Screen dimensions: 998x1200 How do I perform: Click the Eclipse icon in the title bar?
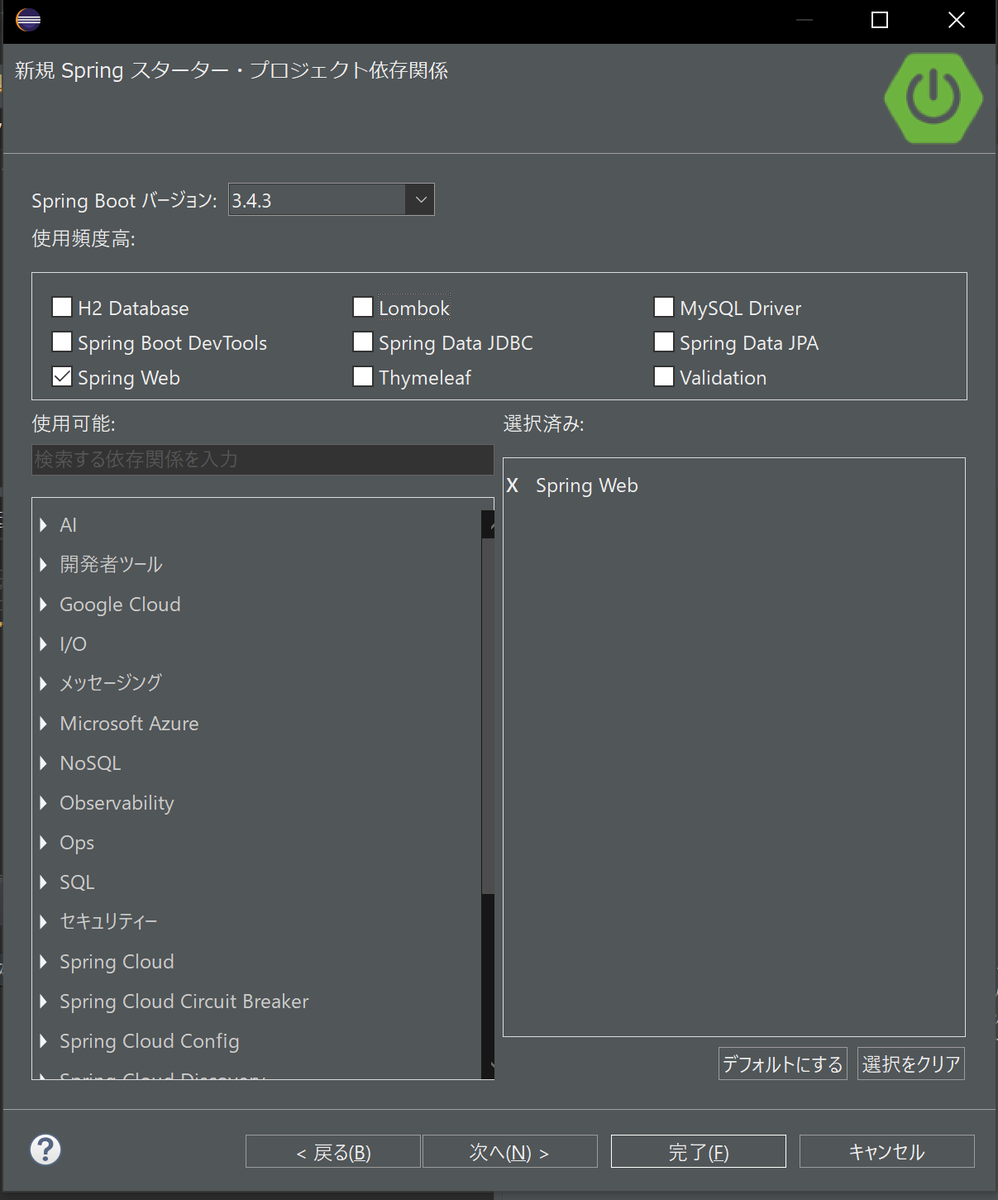27,19
